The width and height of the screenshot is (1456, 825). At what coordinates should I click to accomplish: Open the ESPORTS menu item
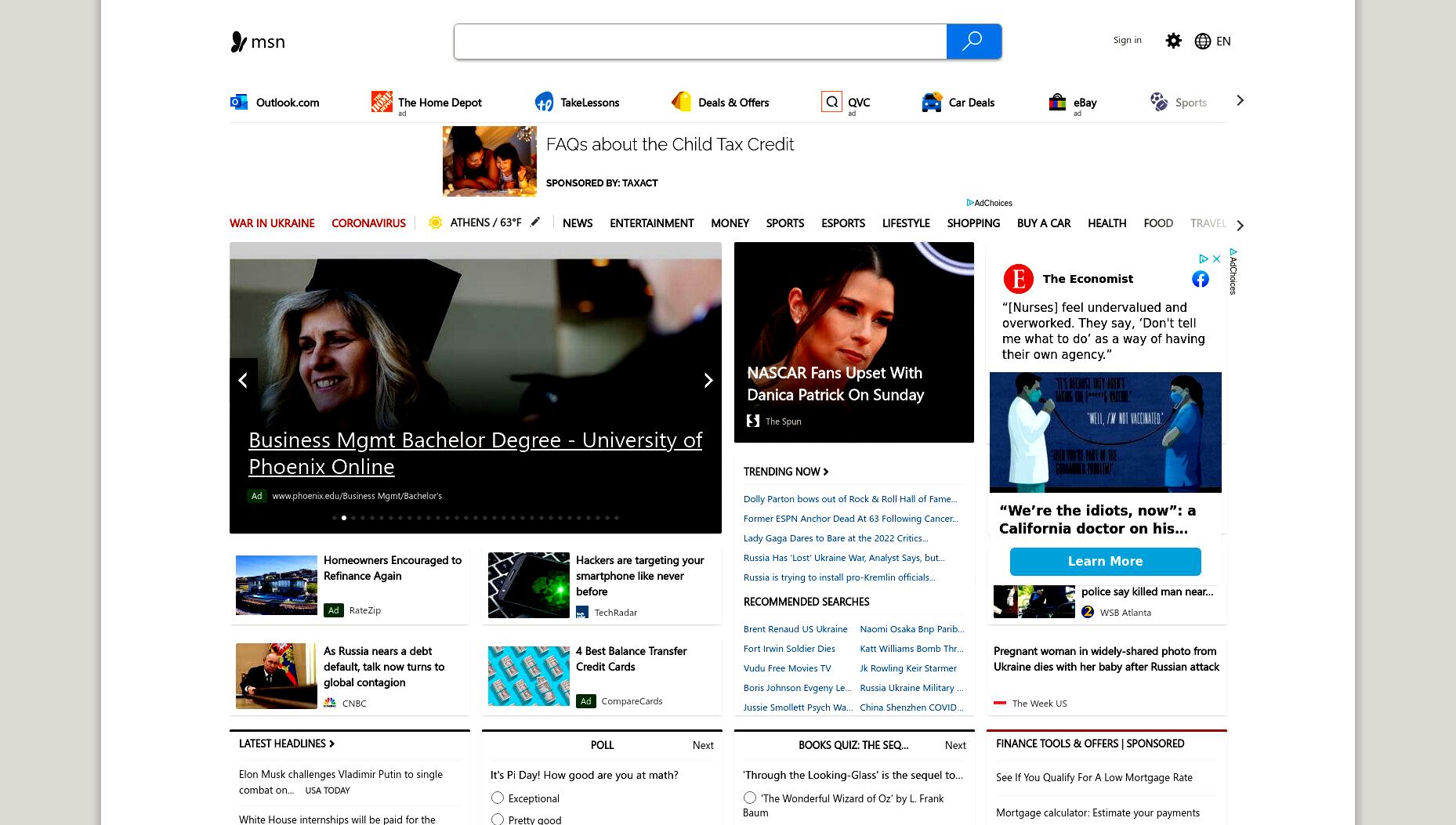click(843, 223)
